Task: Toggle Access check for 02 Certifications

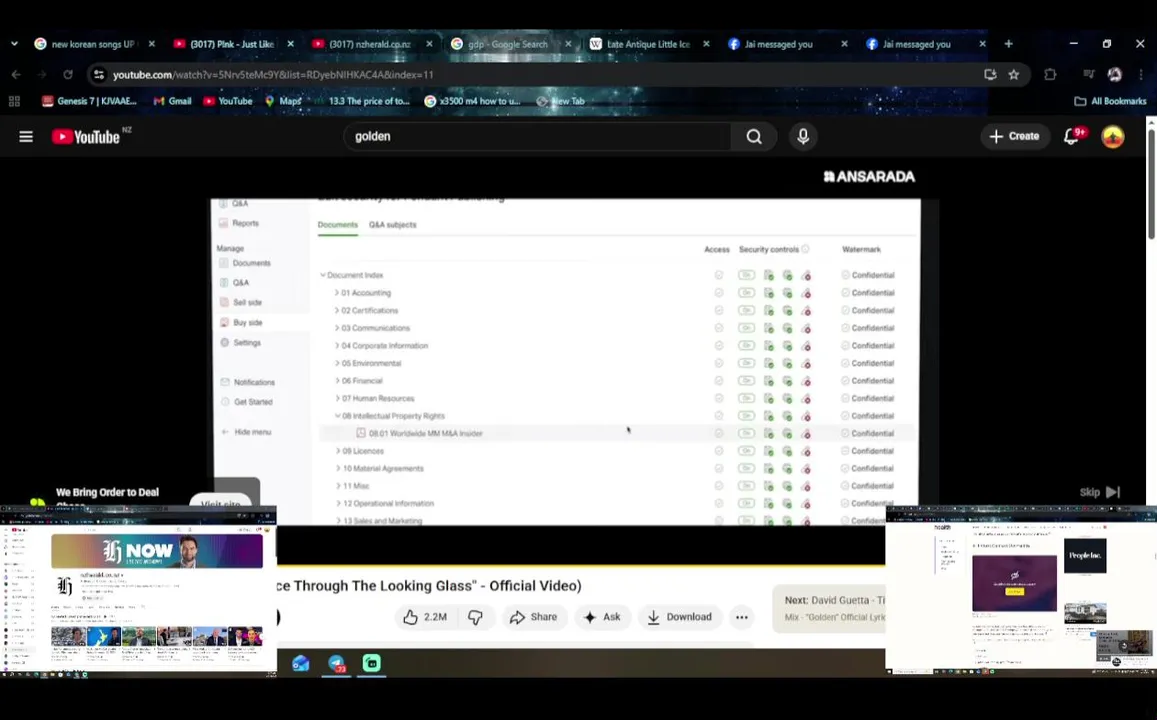Action: [719, 311]
